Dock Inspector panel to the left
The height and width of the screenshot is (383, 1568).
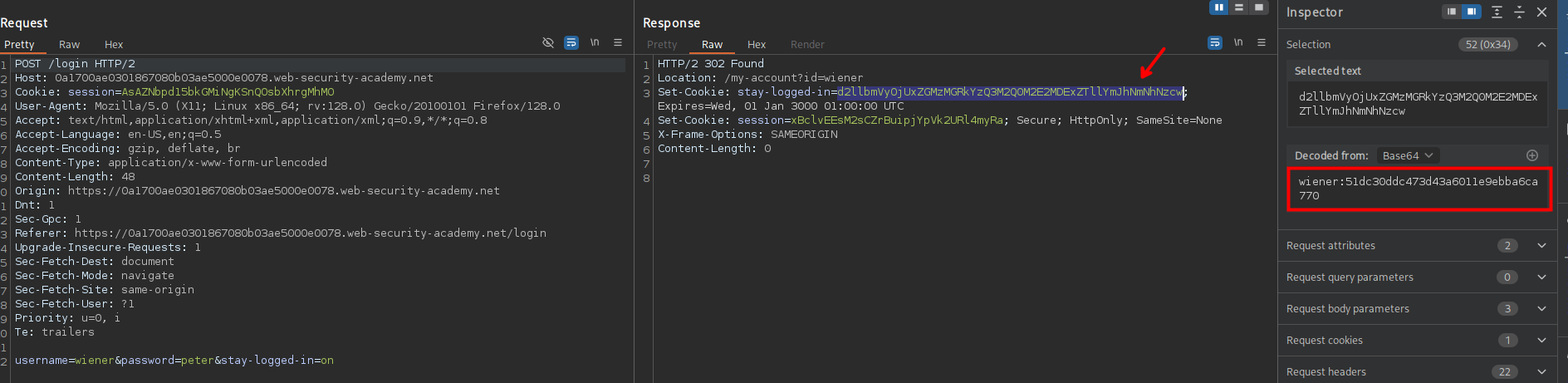[x=1452, y=12]
